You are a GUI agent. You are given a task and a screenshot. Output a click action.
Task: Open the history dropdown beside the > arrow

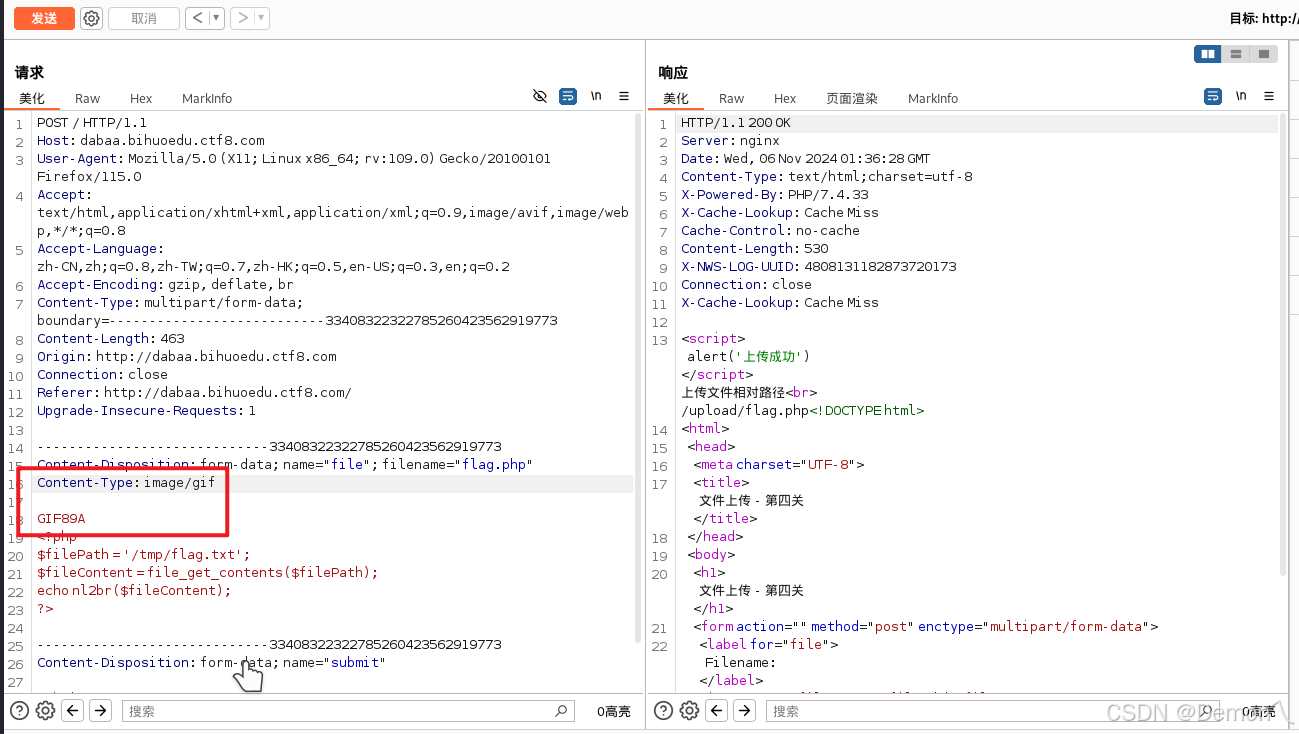click(262, 18)
